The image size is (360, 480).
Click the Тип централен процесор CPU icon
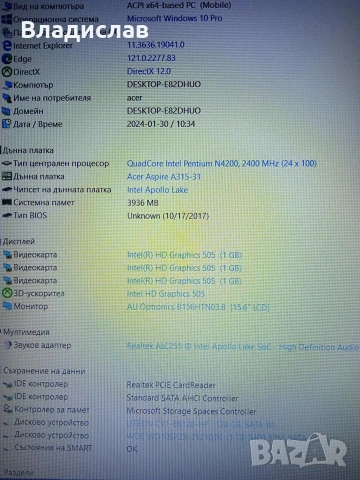[x=7, y=163]
